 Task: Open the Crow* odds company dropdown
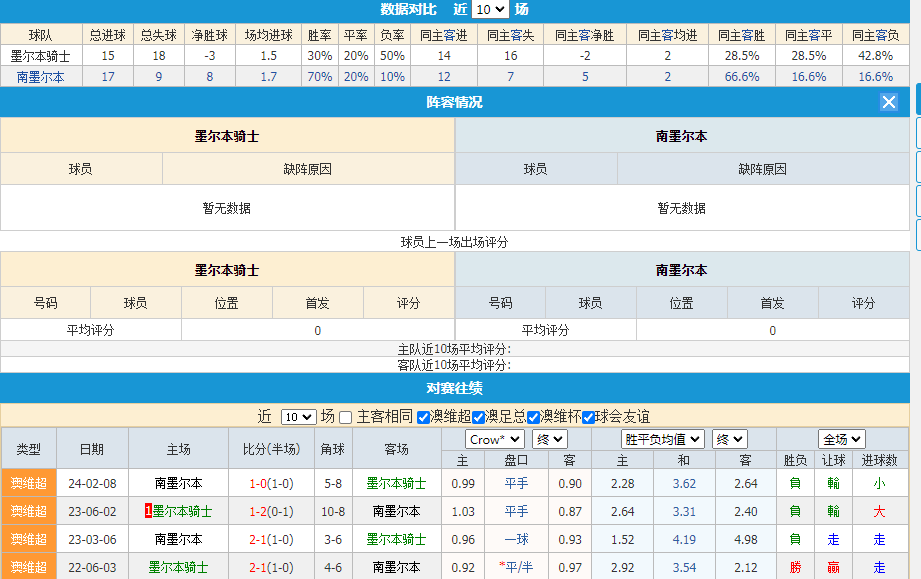tap(494, 439)
